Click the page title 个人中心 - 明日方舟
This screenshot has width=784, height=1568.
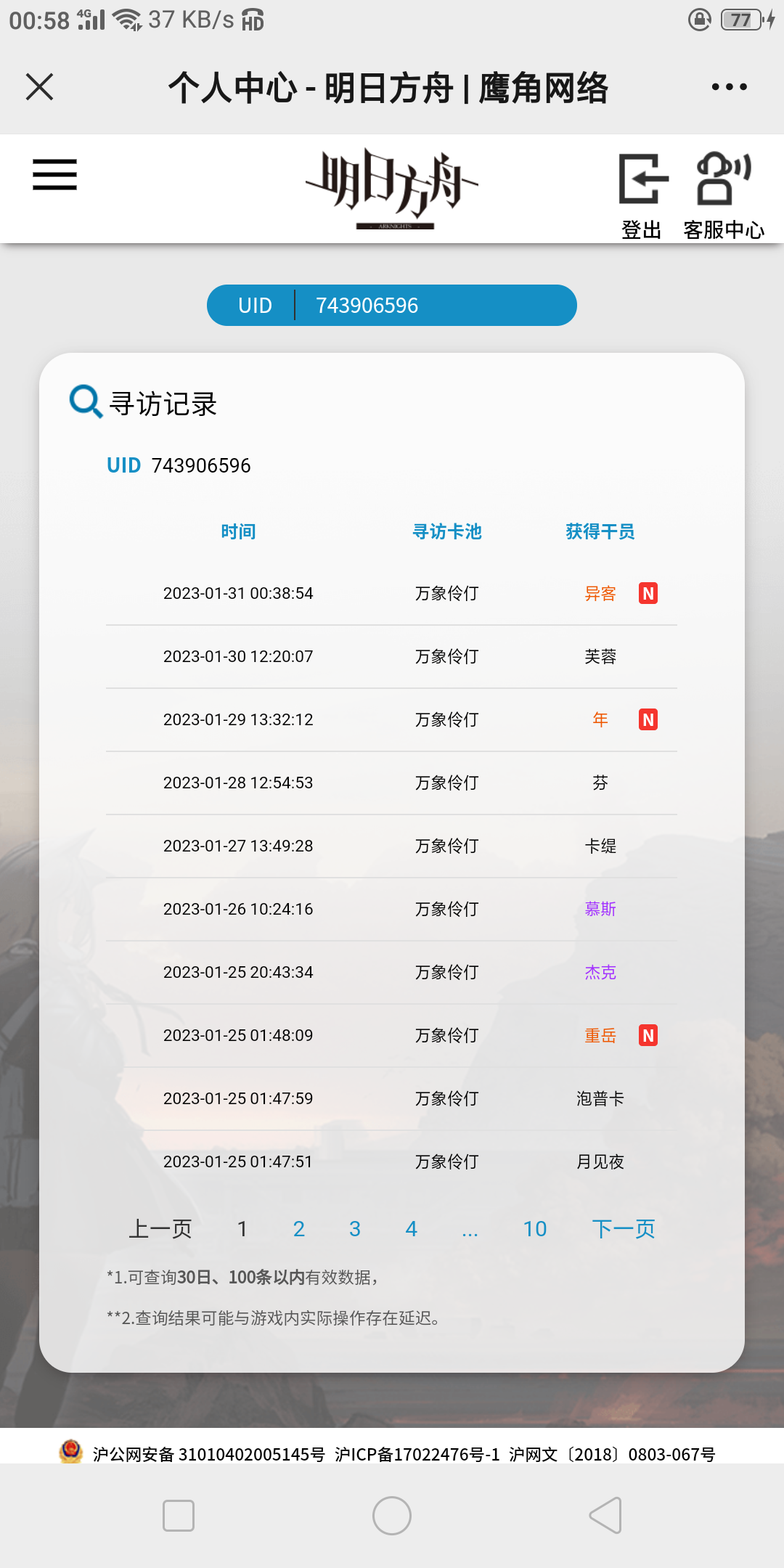[x=388, y=88]
